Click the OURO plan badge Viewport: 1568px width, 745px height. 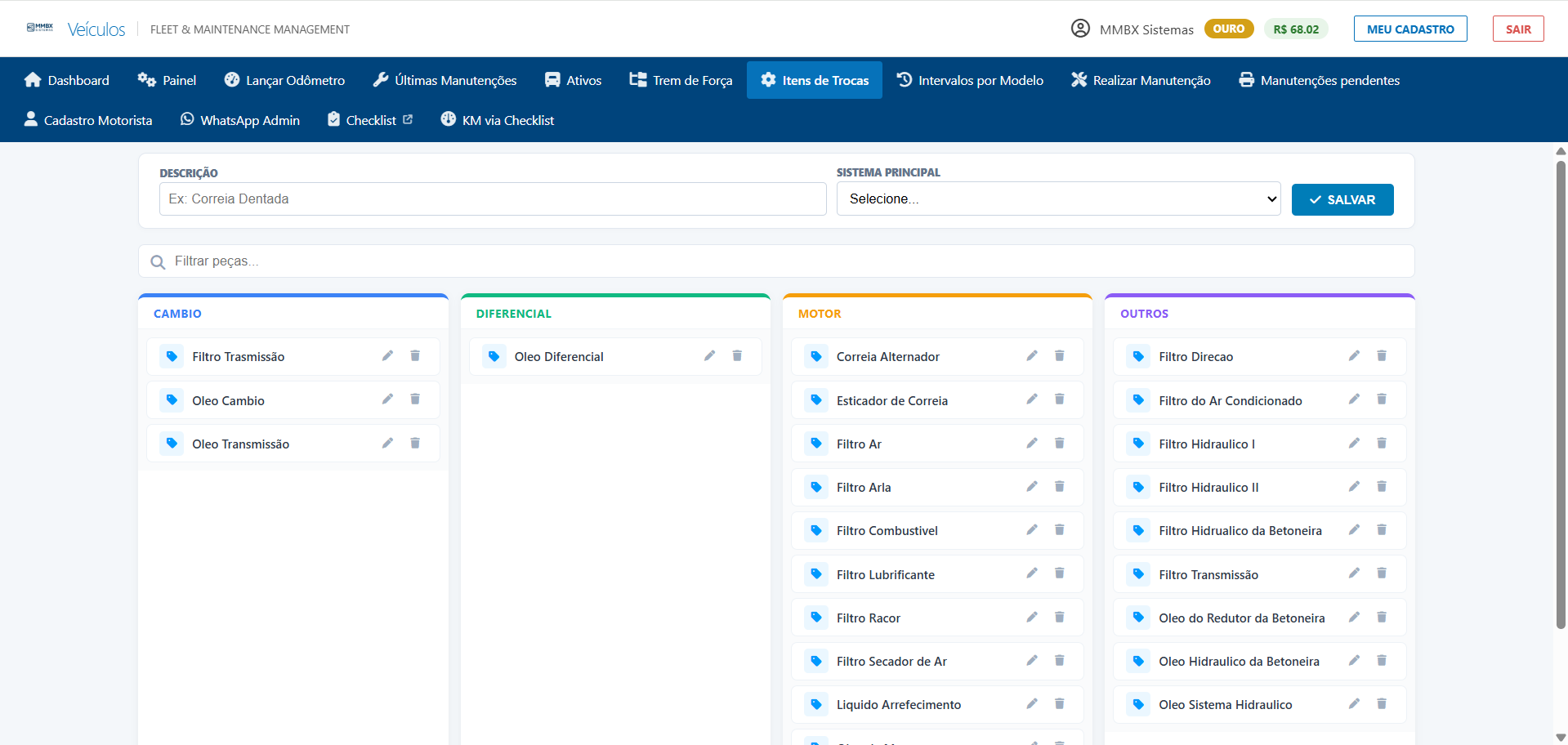click(x=1228, y=29)
